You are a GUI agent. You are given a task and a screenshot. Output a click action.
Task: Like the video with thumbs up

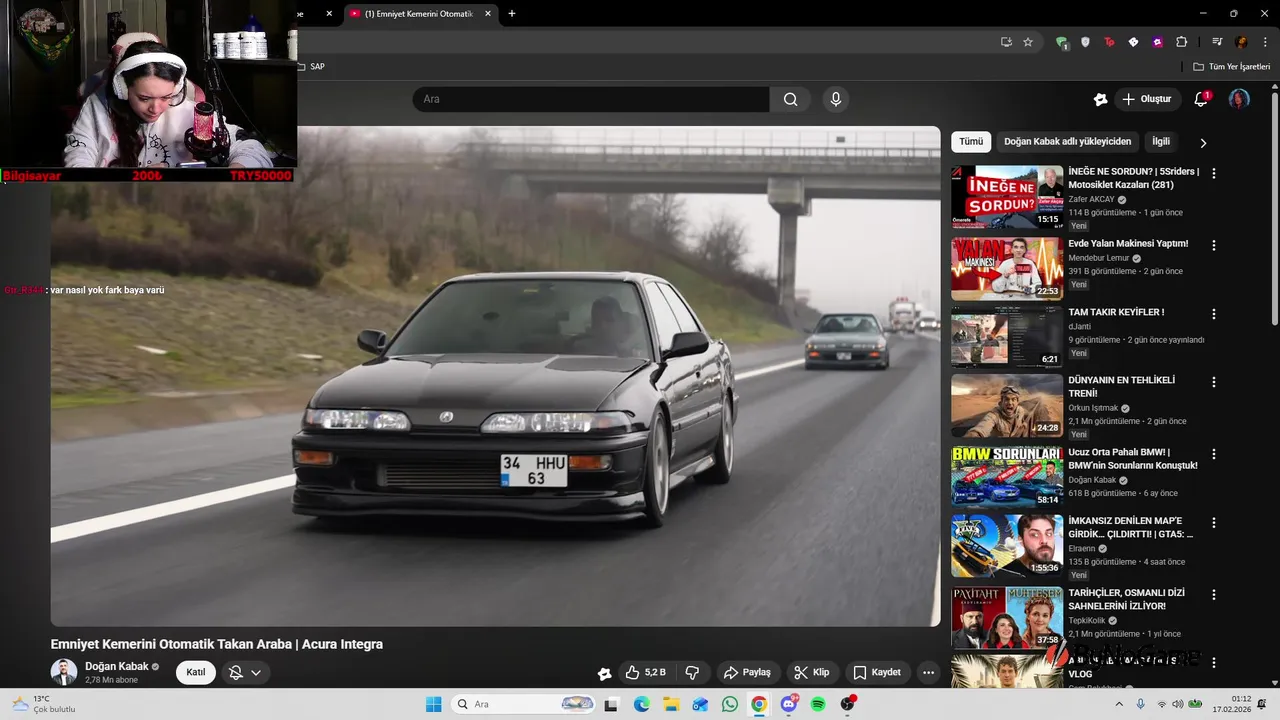[x=645, y=672]
